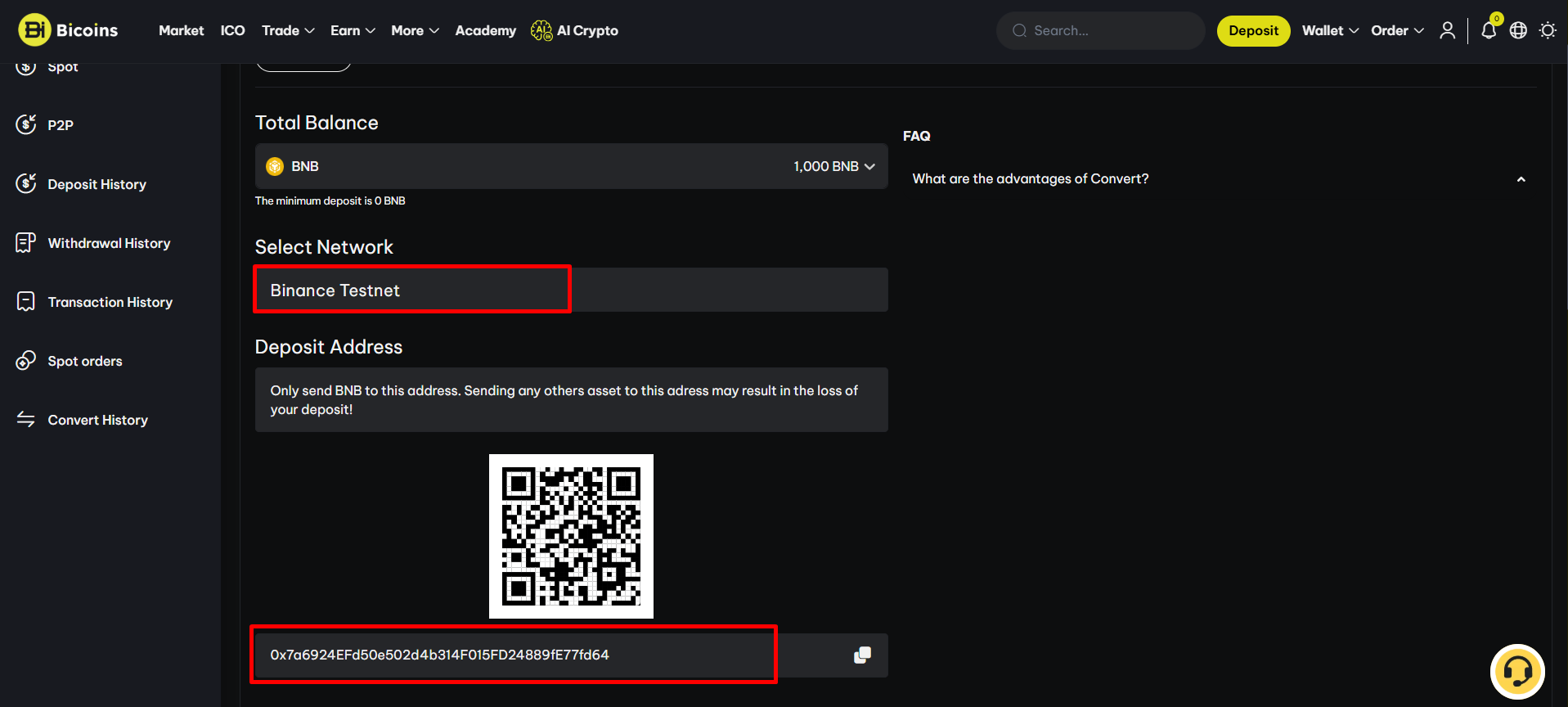This screenshot has width=1568, height=707.
Task: Open live support headset chat
Action: pos(1517,672)
